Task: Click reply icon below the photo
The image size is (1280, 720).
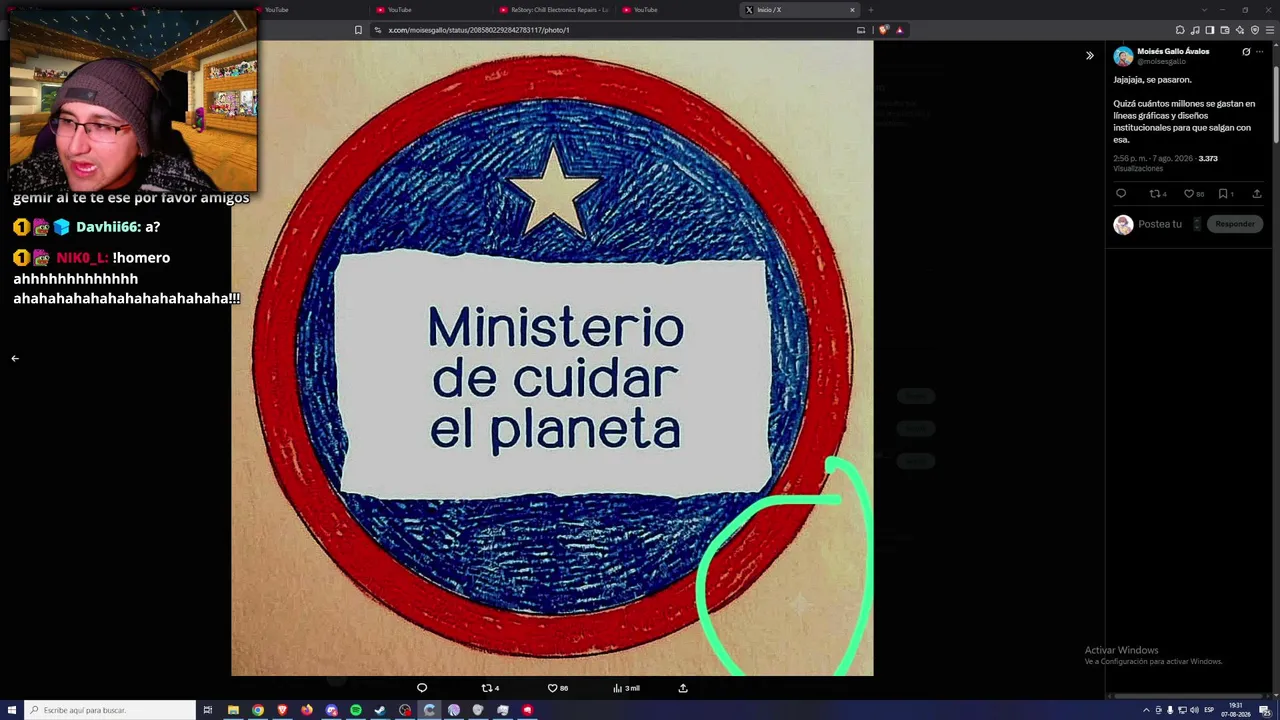Action: tap(422, 688)
